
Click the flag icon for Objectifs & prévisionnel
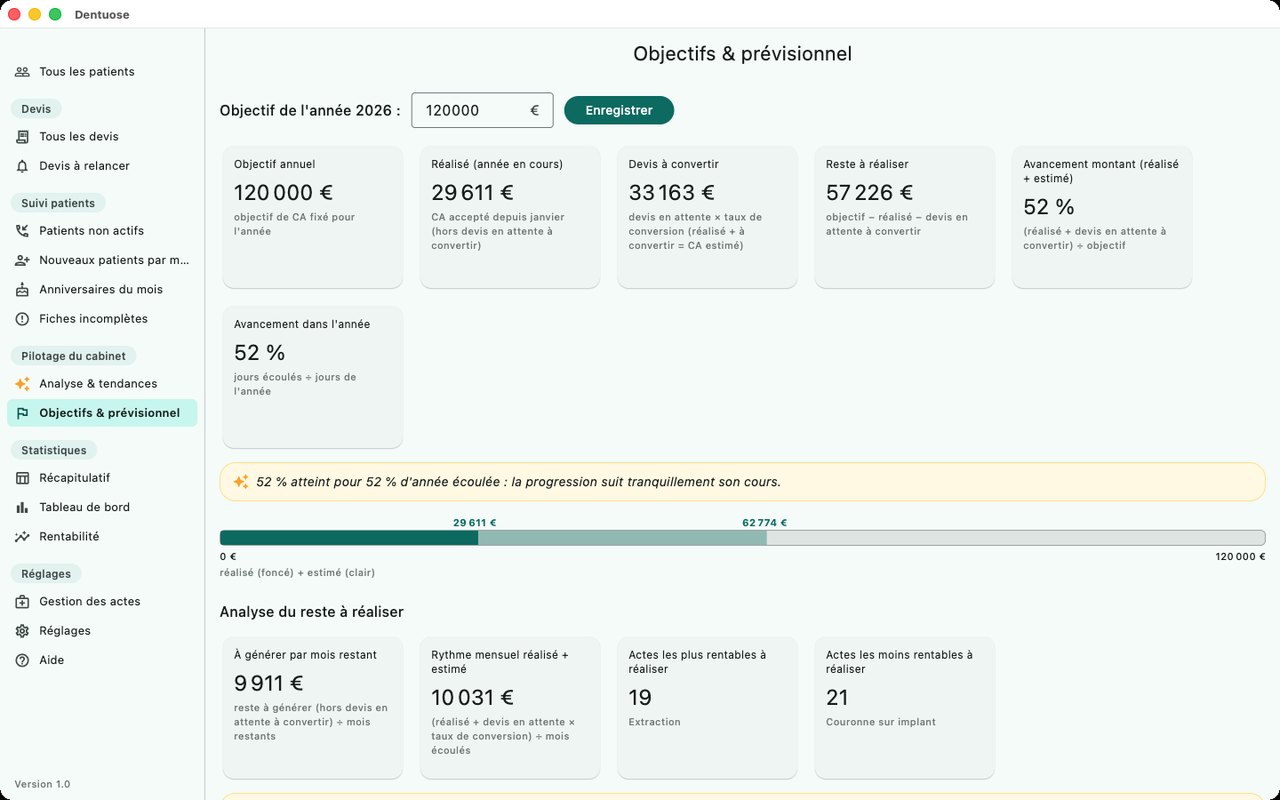22,413
